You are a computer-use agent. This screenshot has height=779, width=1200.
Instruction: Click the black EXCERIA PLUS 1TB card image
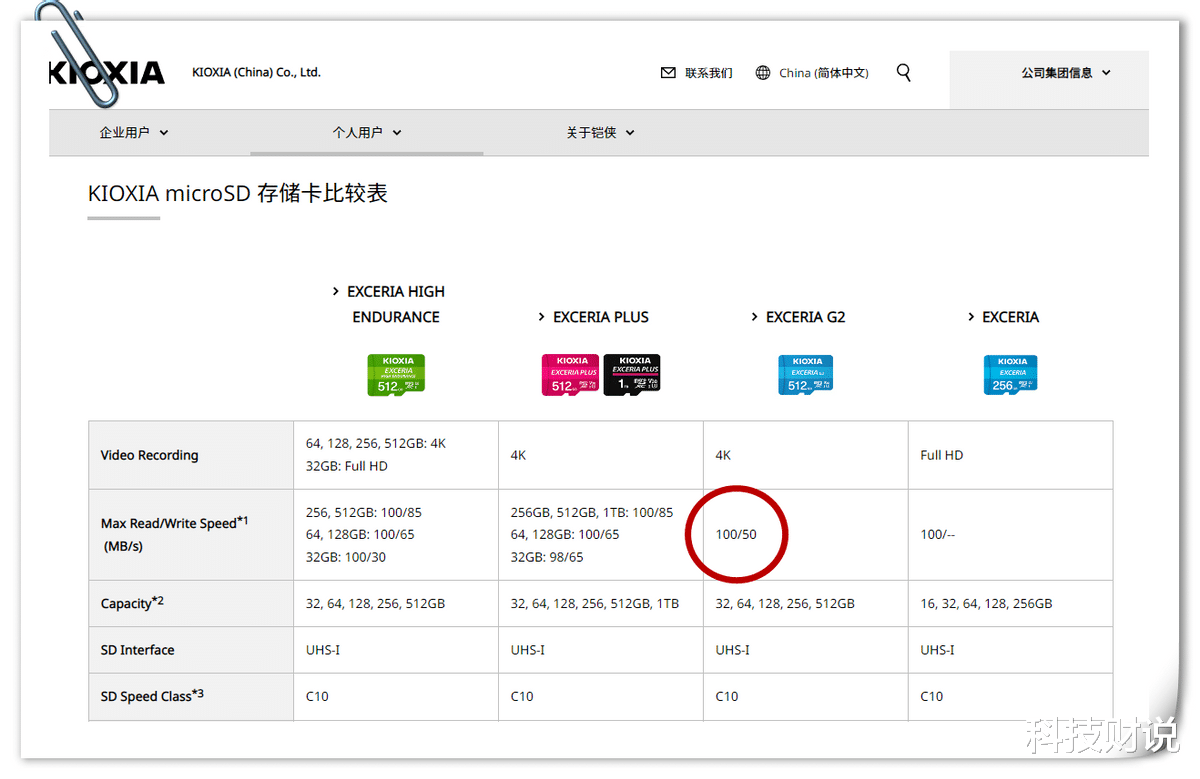[x=632, y=374]
